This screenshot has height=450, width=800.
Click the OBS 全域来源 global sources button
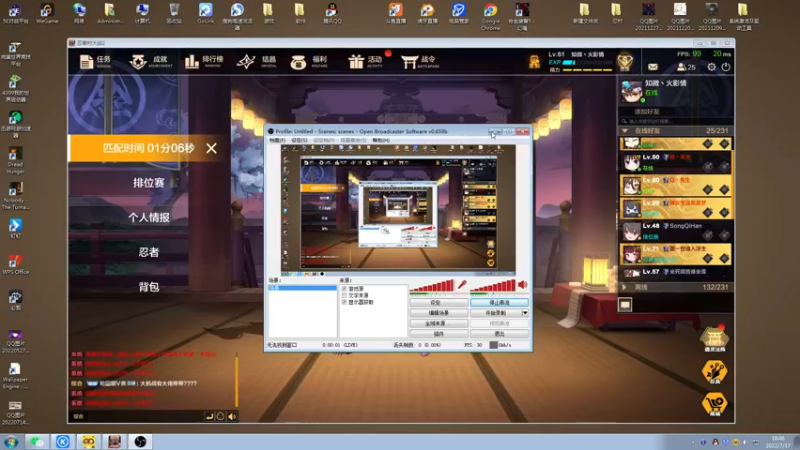(438, 323)
